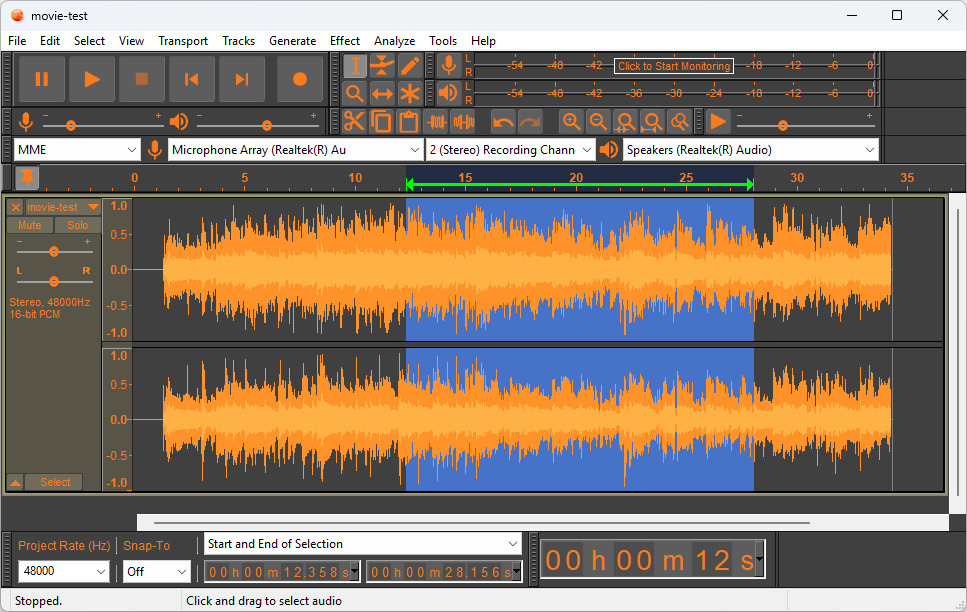Open the Start and End of Selection dropdown
Image resolution: width=967 pixels, height=612 pixels.
coord(363,544)
